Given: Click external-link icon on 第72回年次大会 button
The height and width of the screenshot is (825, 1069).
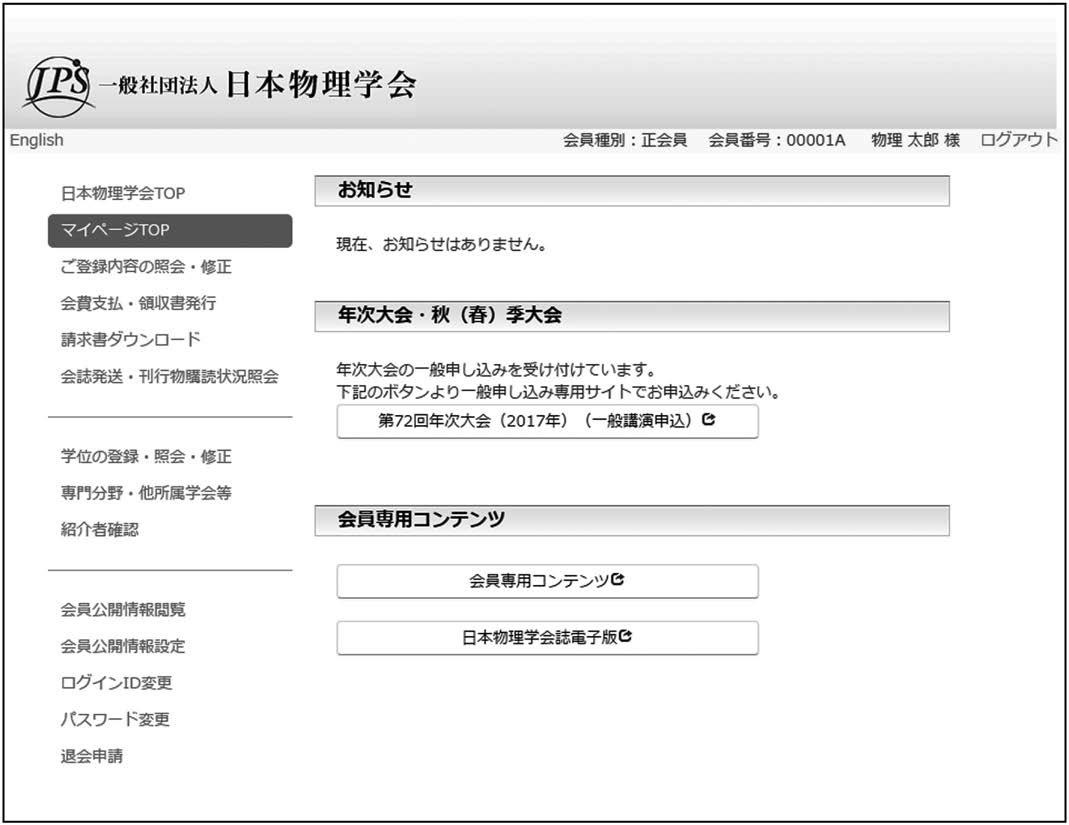Looking at the screenshot, I should point(708,420).
